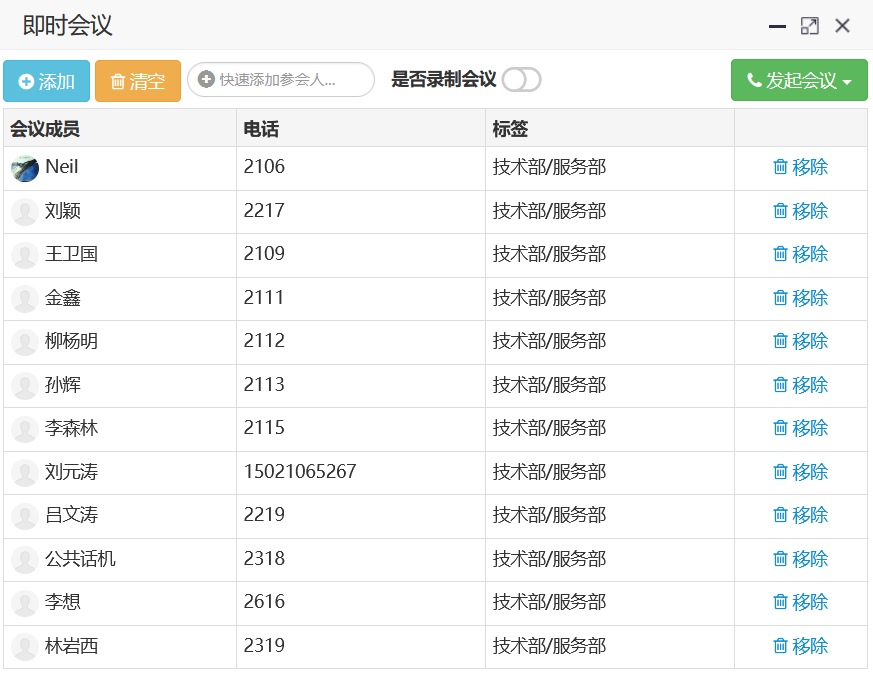Remove 林岩西 from the meeting
873x697 pixels.
pos(801,646)
